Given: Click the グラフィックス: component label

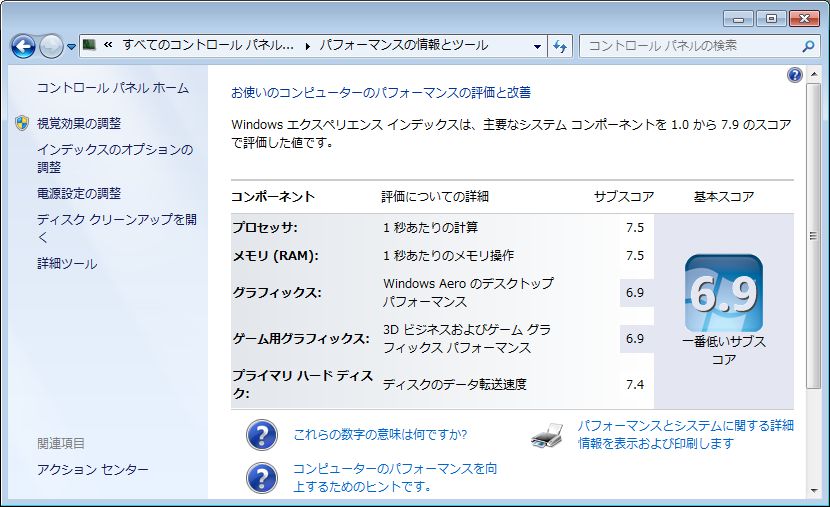Looking at the screenshot, I should [x=277, y=293].
